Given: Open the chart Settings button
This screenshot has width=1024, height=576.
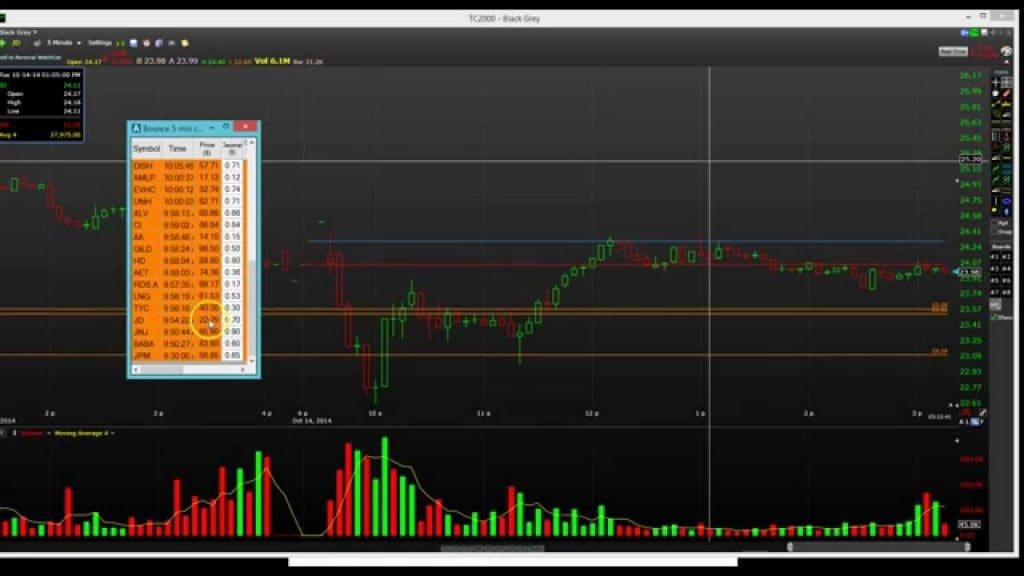Looking at the screenshot, I should tap(100, 43).
